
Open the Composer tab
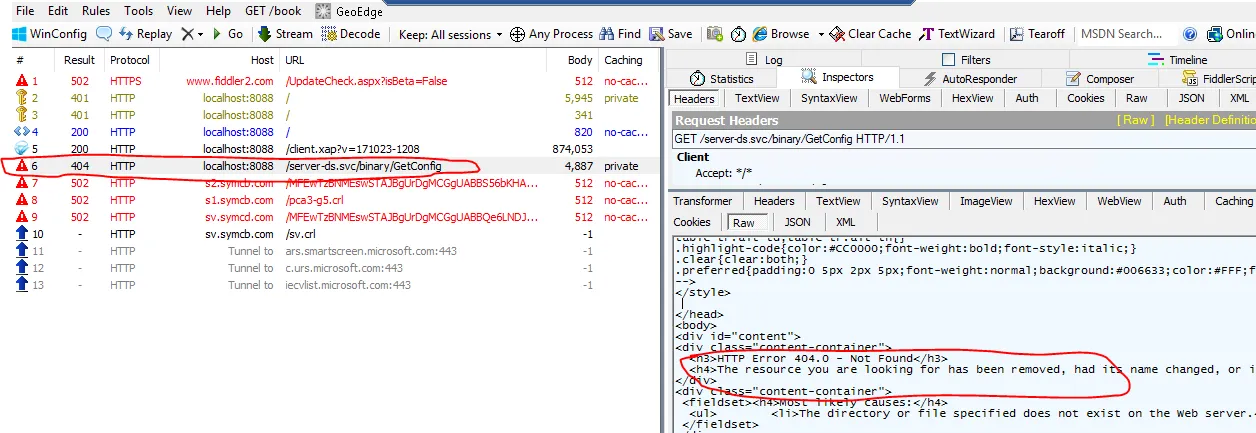point(1101,79)
